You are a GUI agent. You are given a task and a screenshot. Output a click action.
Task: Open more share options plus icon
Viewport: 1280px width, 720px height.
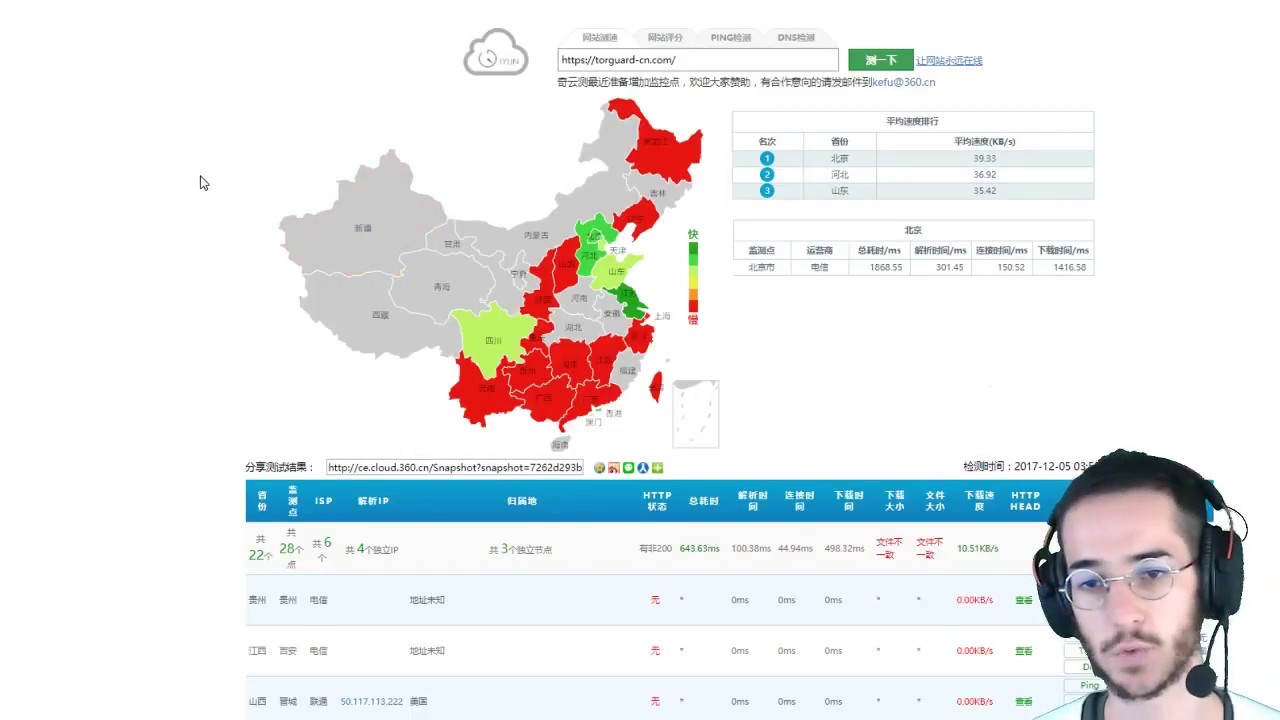pos(658,467)
